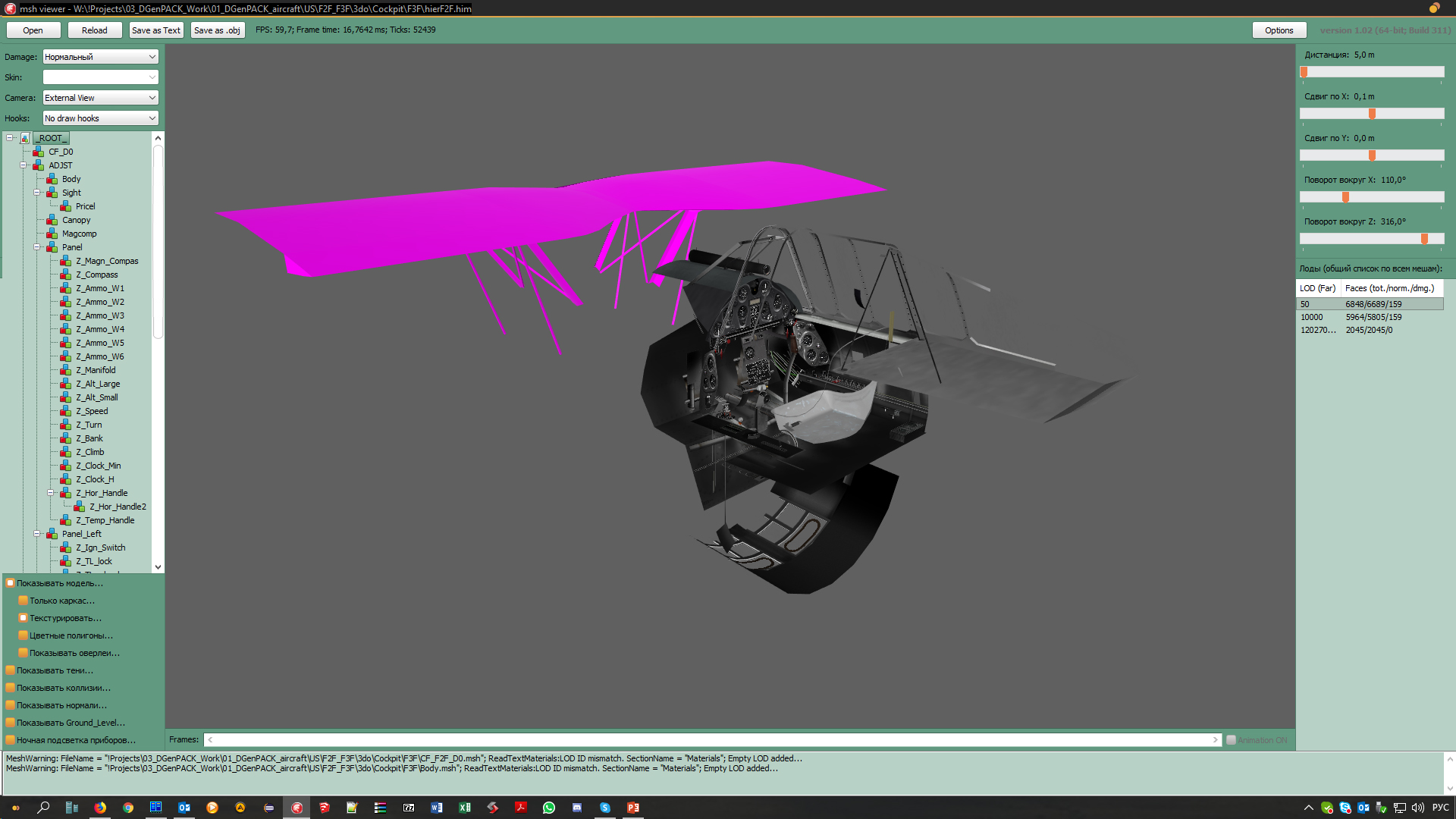Open the Damage dropdown
The image size is (1456, 819).
point(100,57)
